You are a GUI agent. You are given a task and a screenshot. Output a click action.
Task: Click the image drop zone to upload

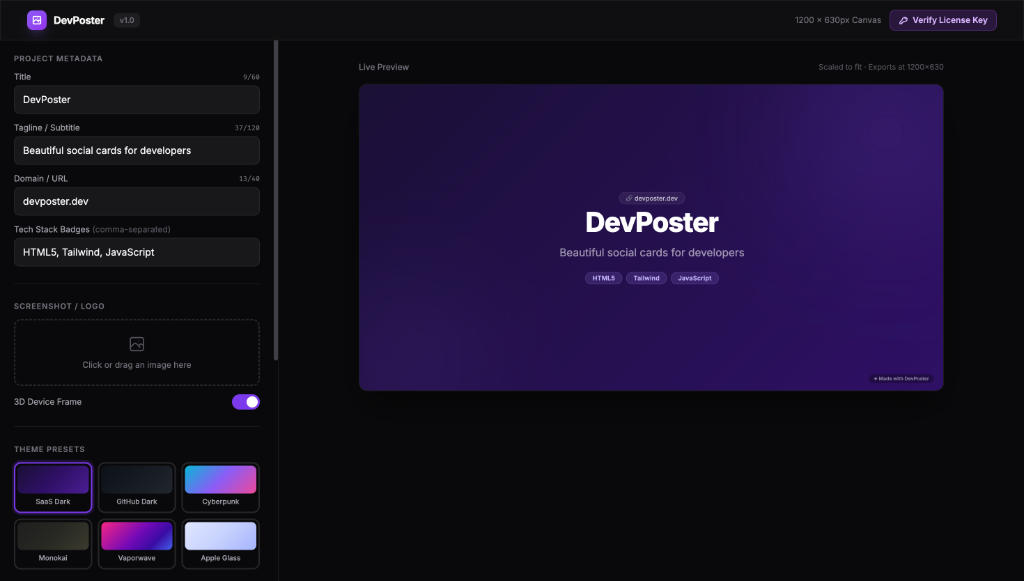coord(136,353)
